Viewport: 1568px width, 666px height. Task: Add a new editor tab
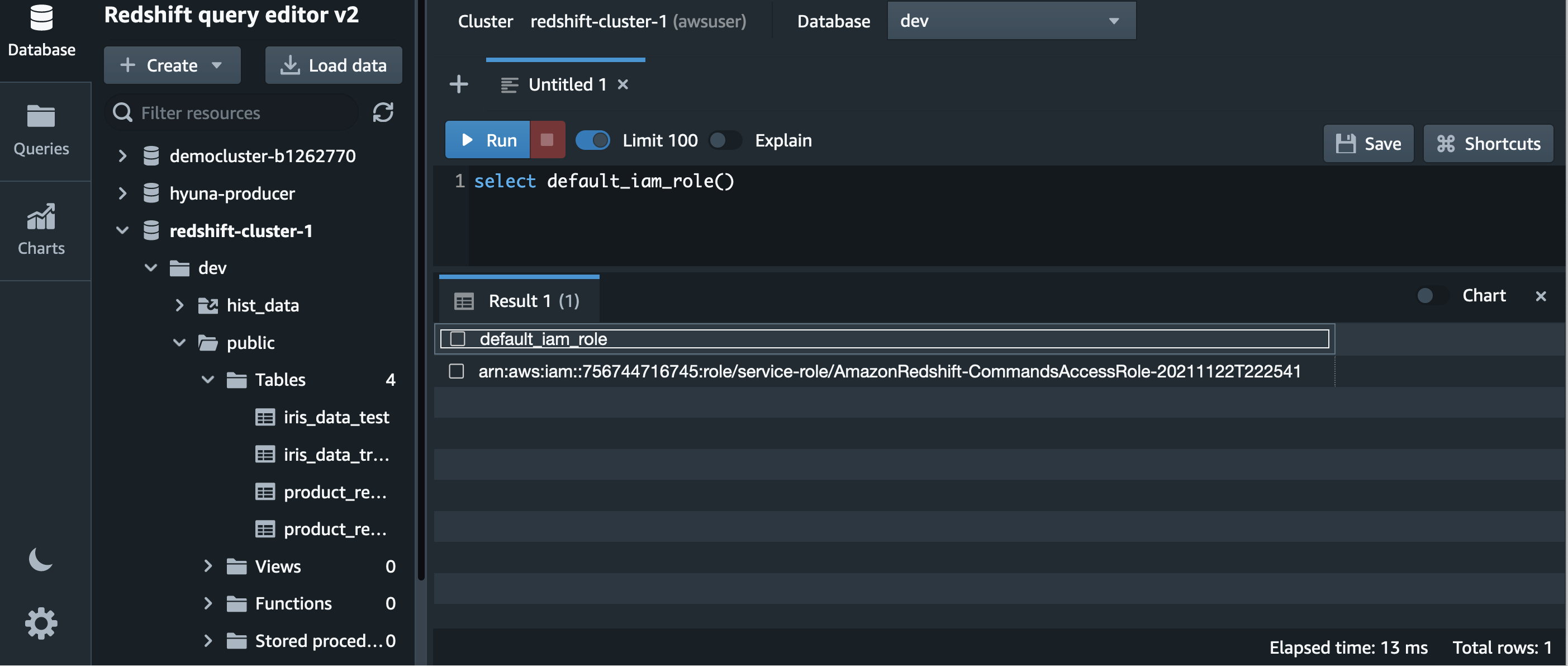(x=458, y=84)
